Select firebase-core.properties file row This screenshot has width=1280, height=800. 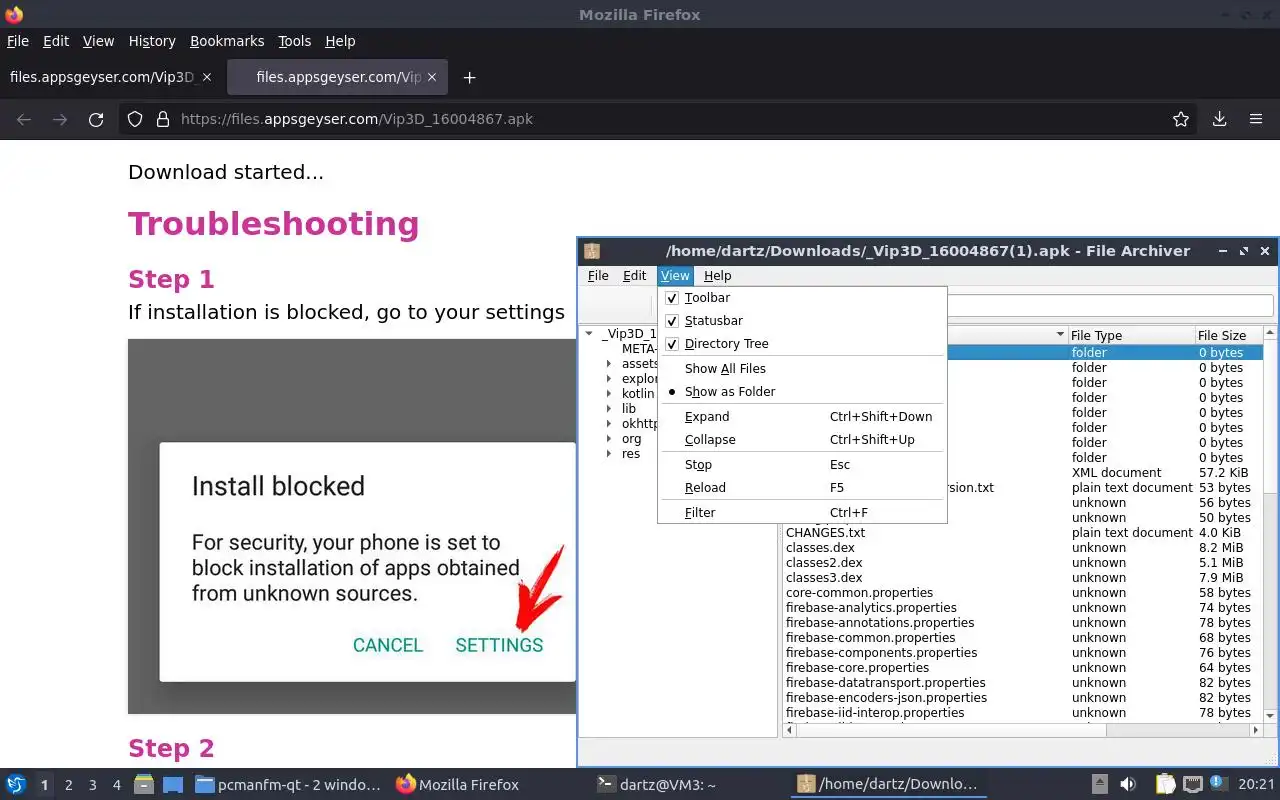(x=857, y=668)
